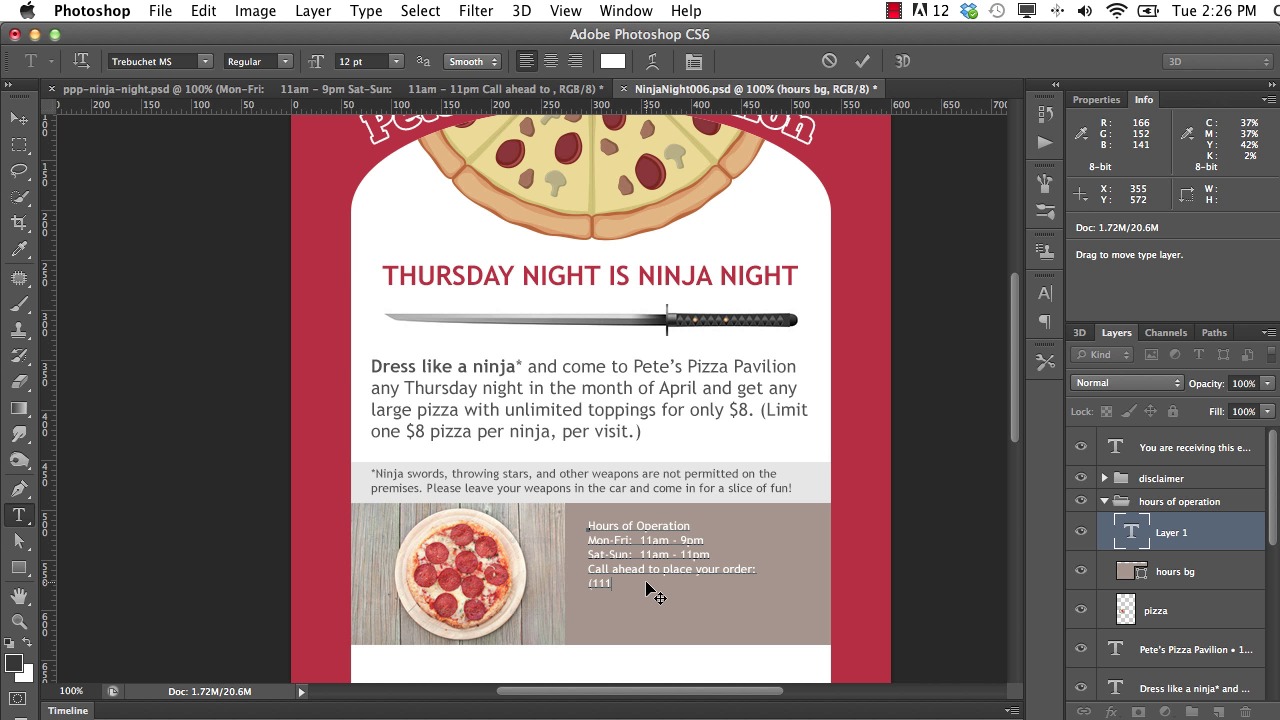Click the text color swatch in options bar
The width and height of the screenshot is (1280, 720).
coord(613,62)
